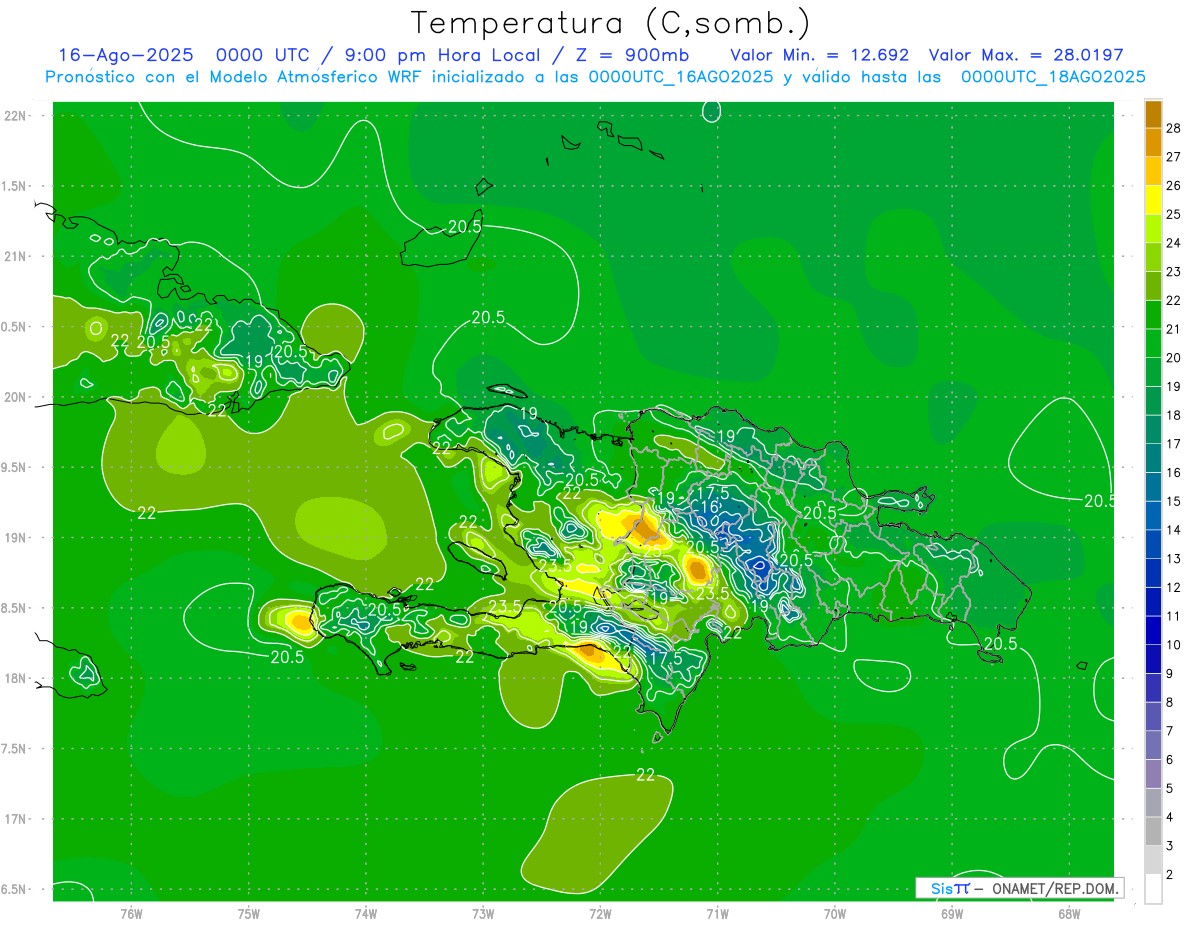Click the color bar label "9"
This screenshot has height=927, width=1200.
tap(1169, 674)
